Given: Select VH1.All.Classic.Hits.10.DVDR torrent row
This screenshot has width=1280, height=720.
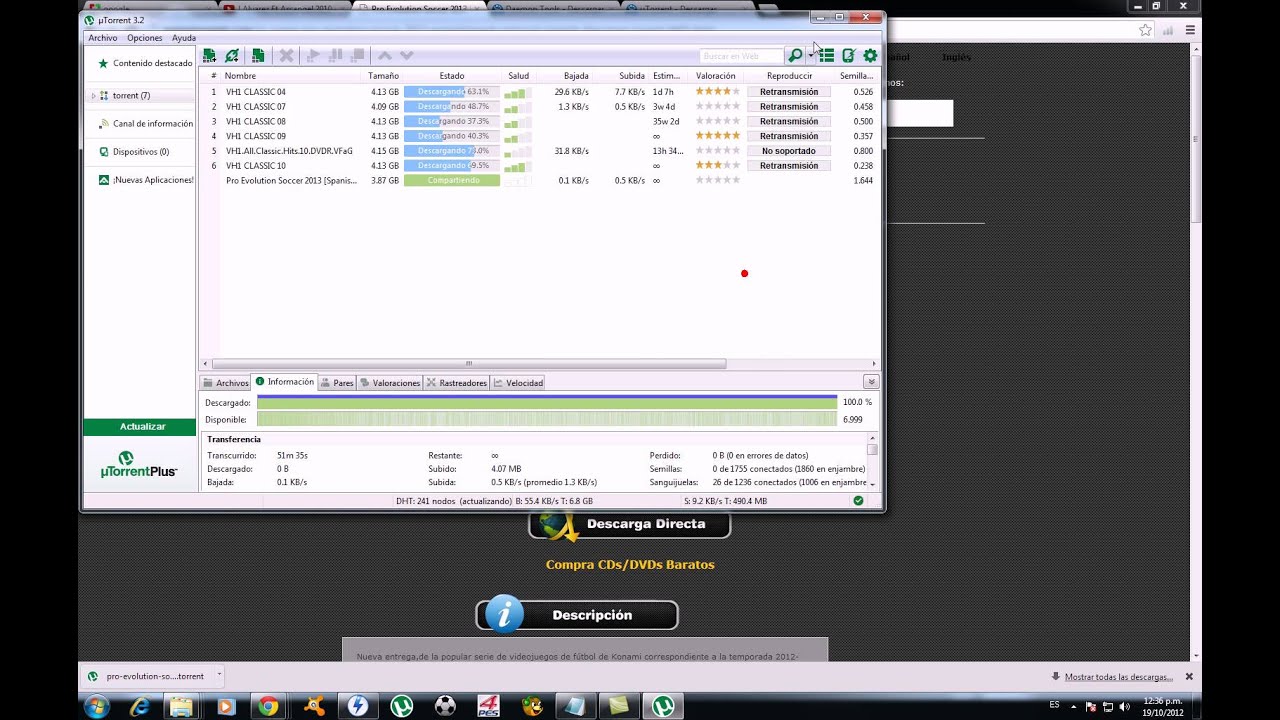Looking at the screenshot, I should (x=540, y=151).
